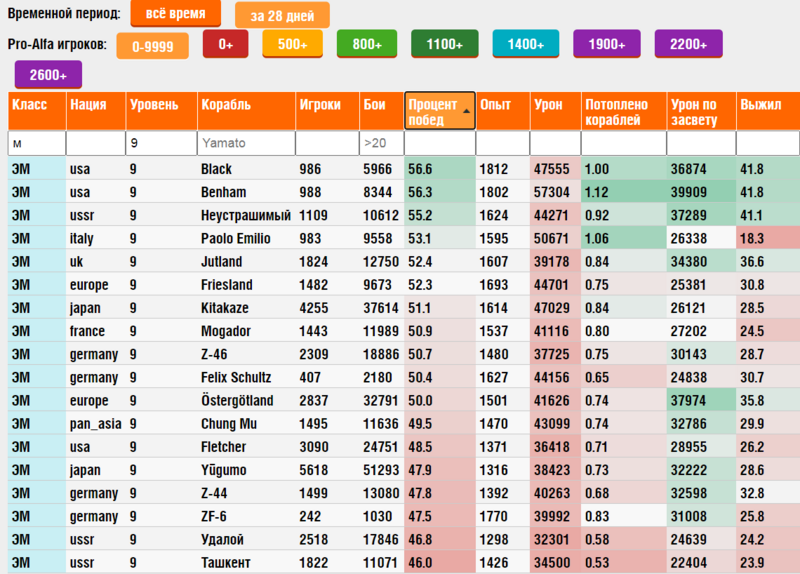Click the Бои filter field showing >20
This screenshot has height=574, width=800.
pos(381,143)
